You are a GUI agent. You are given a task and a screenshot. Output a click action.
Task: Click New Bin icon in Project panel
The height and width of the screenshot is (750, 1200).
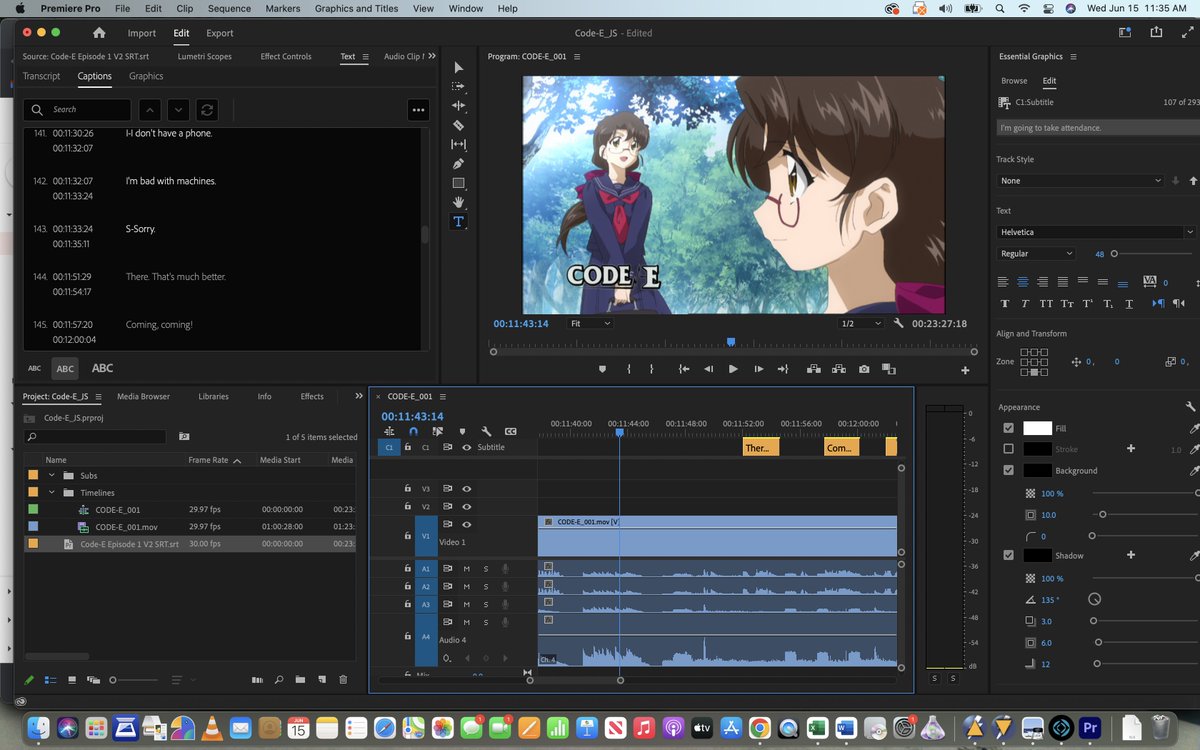[x=299, y=680]
